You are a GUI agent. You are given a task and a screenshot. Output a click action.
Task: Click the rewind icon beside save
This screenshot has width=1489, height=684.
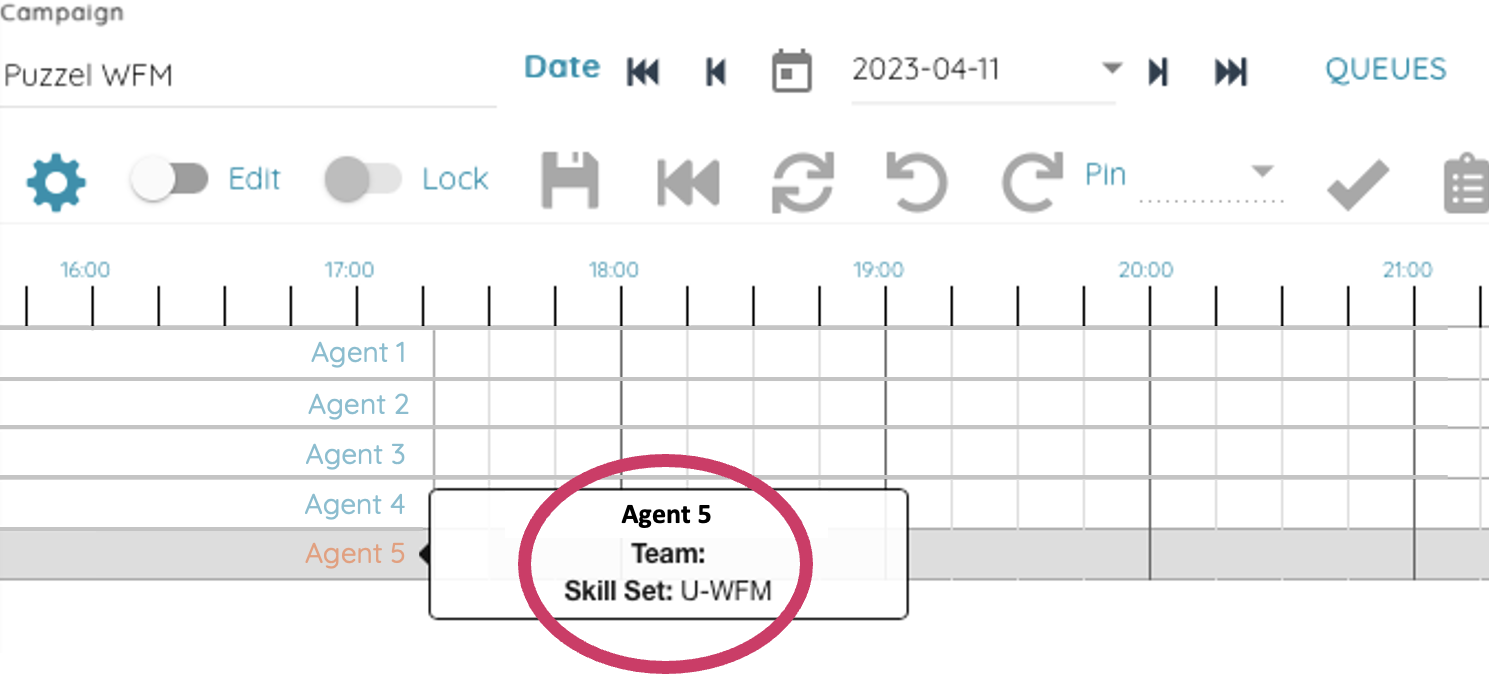click(687, 183)
